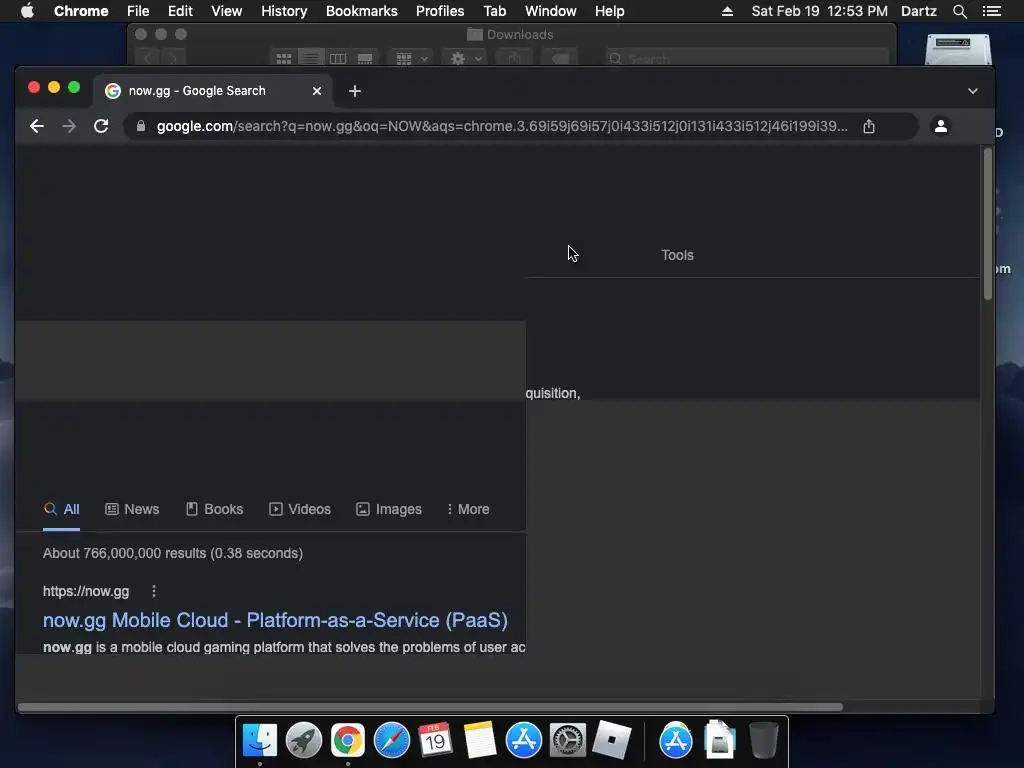The image size is (1024, 768).
Task: Expand the More search categories menu
Action: click(x=468, y=509)
